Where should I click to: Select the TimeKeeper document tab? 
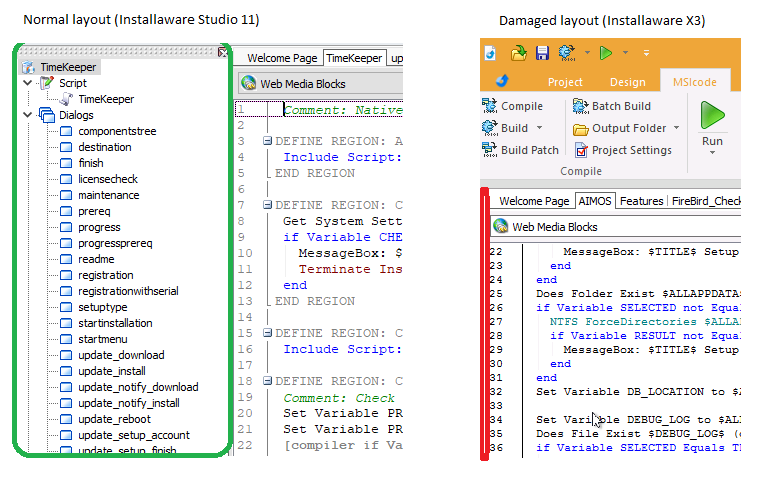pyautogui.click(x=354, y=58)
